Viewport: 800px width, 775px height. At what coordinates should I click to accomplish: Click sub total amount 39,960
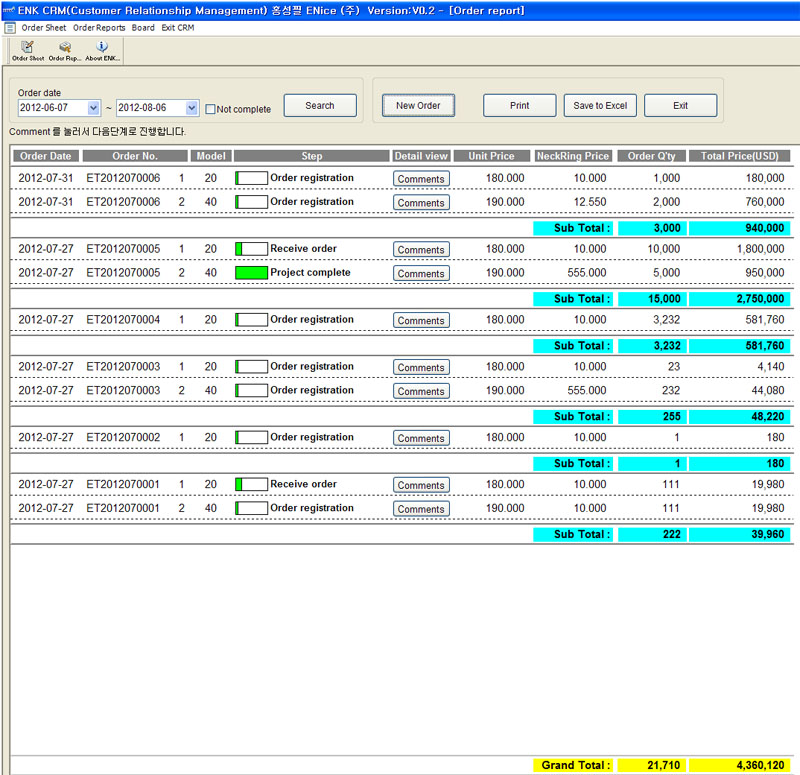click(x=740, y=535)
